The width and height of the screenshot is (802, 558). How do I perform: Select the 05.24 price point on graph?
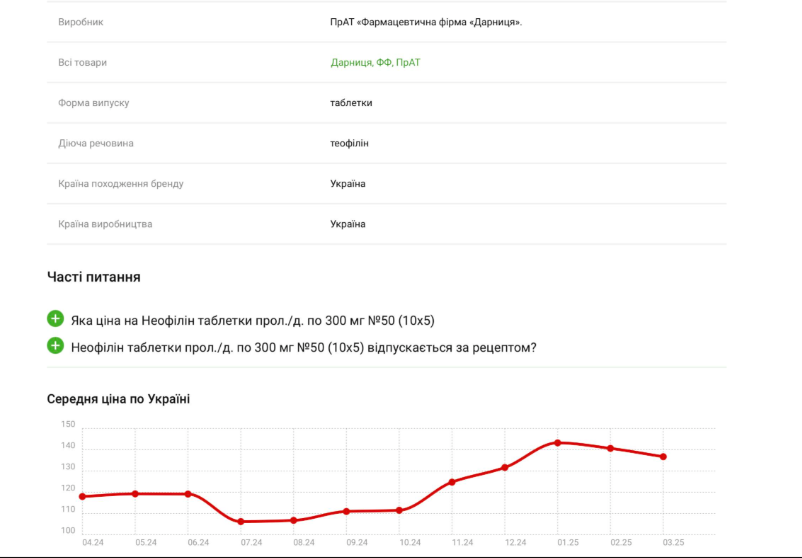coord(135,493)
